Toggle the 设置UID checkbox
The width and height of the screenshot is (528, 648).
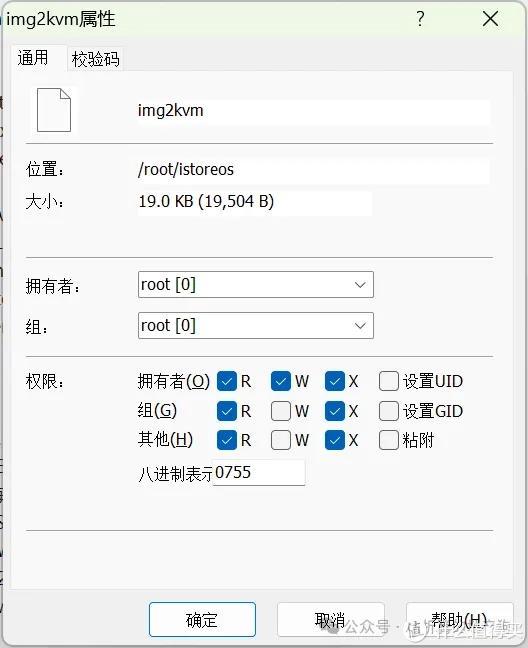click(x=389, y=381)
